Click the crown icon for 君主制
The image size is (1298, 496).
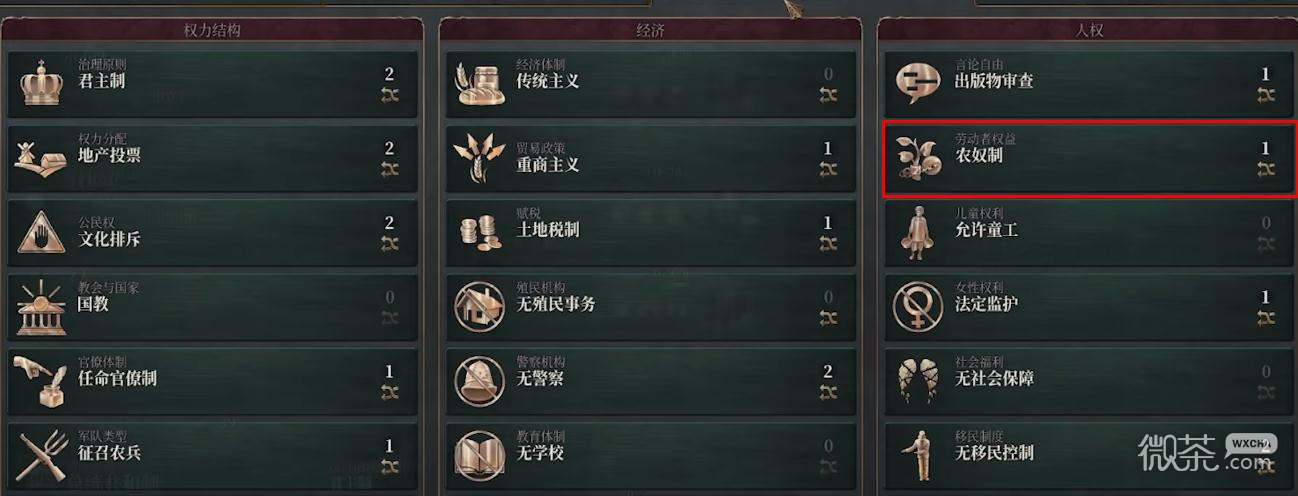pos(42,83)
